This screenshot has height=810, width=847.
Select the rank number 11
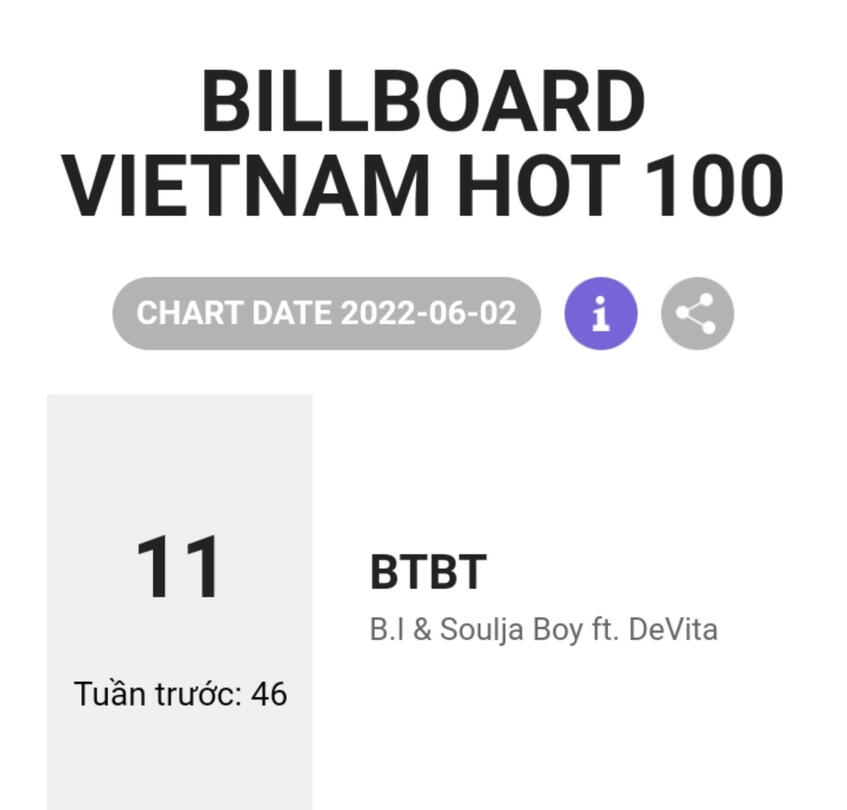179,568
